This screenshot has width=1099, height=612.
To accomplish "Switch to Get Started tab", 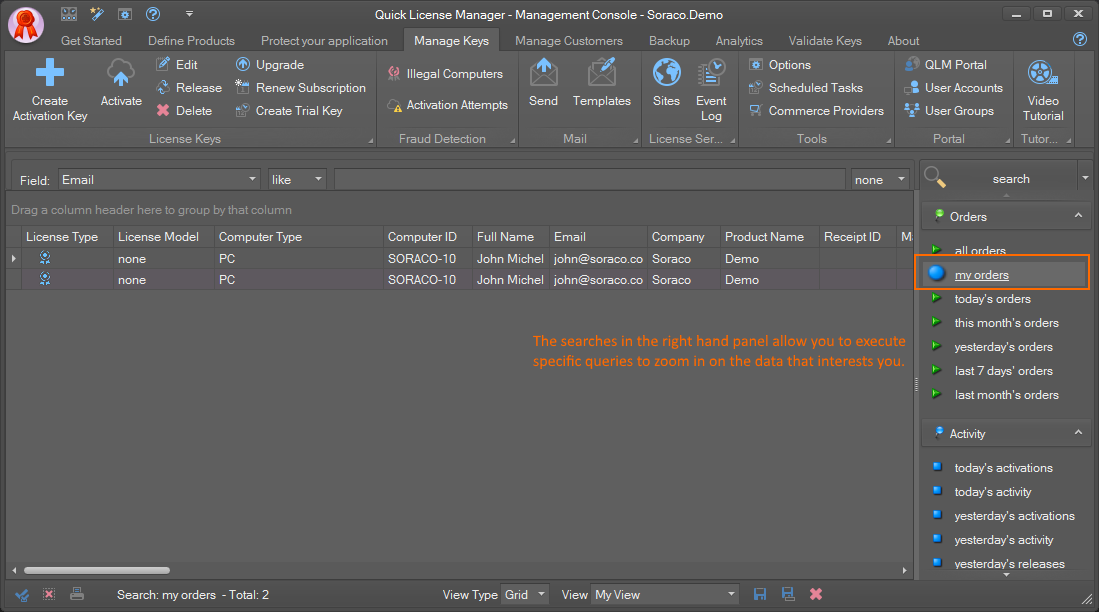I will pyautogui.click(x=91, y=41).
